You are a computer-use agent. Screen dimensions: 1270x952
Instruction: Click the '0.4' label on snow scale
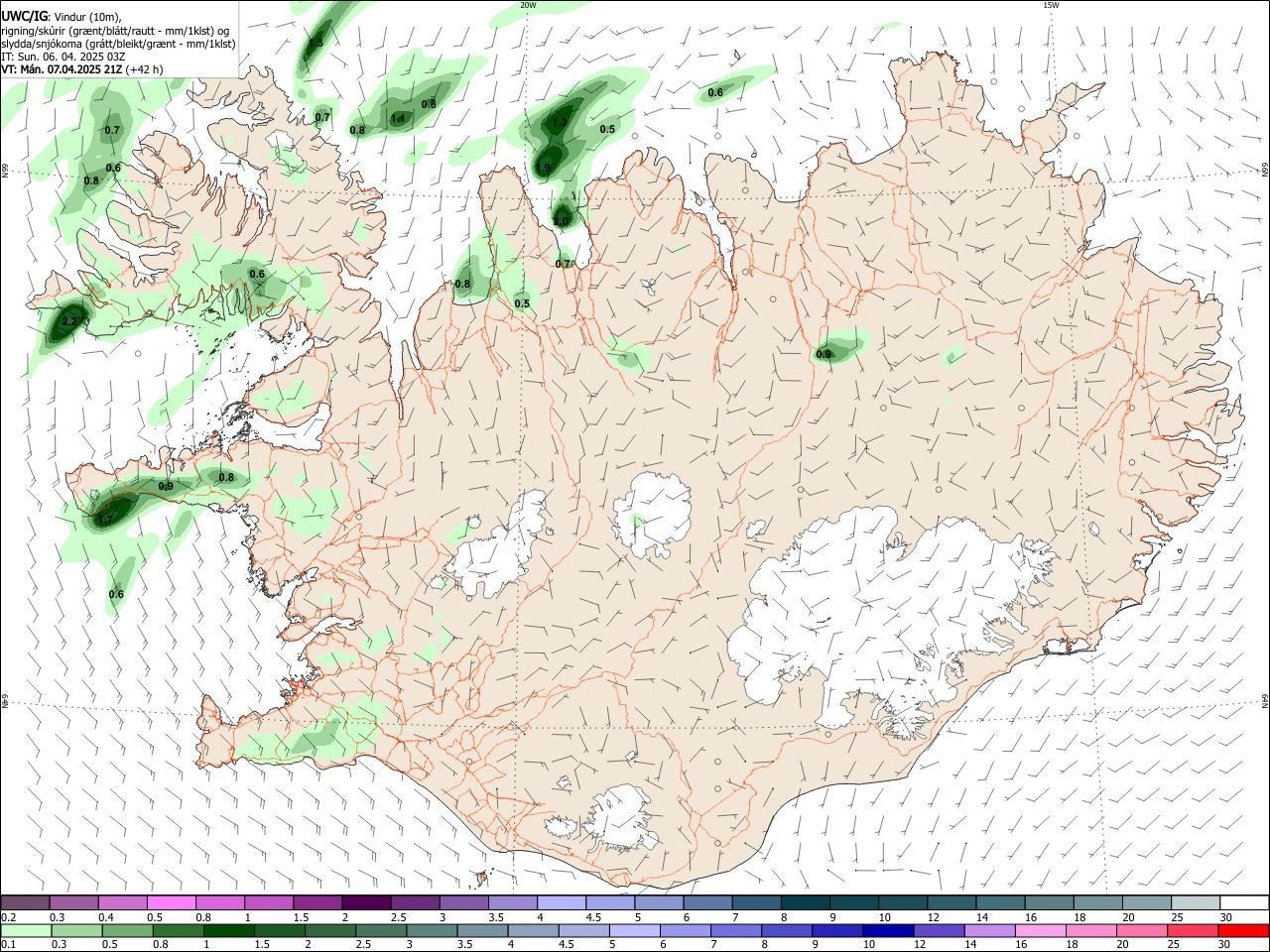pos(106,916)
